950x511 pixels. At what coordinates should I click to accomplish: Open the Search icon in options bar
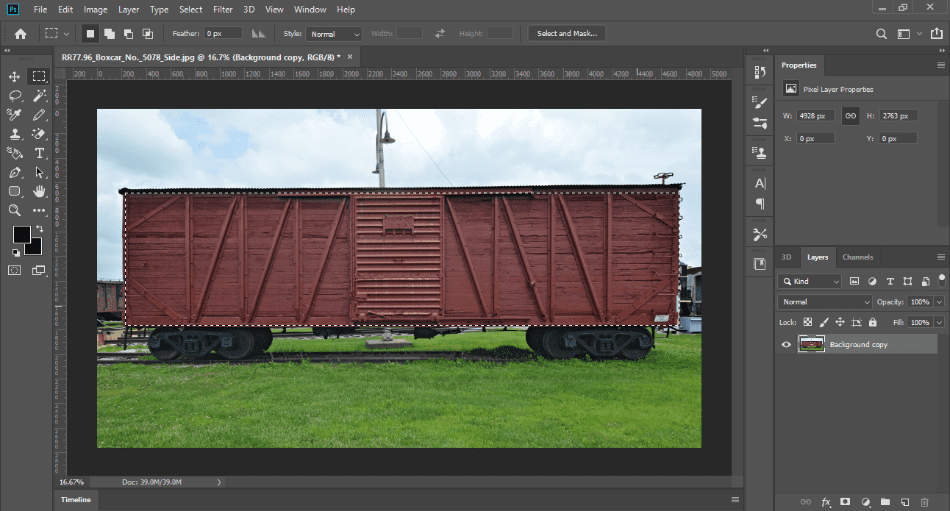(x=882, y=34)
